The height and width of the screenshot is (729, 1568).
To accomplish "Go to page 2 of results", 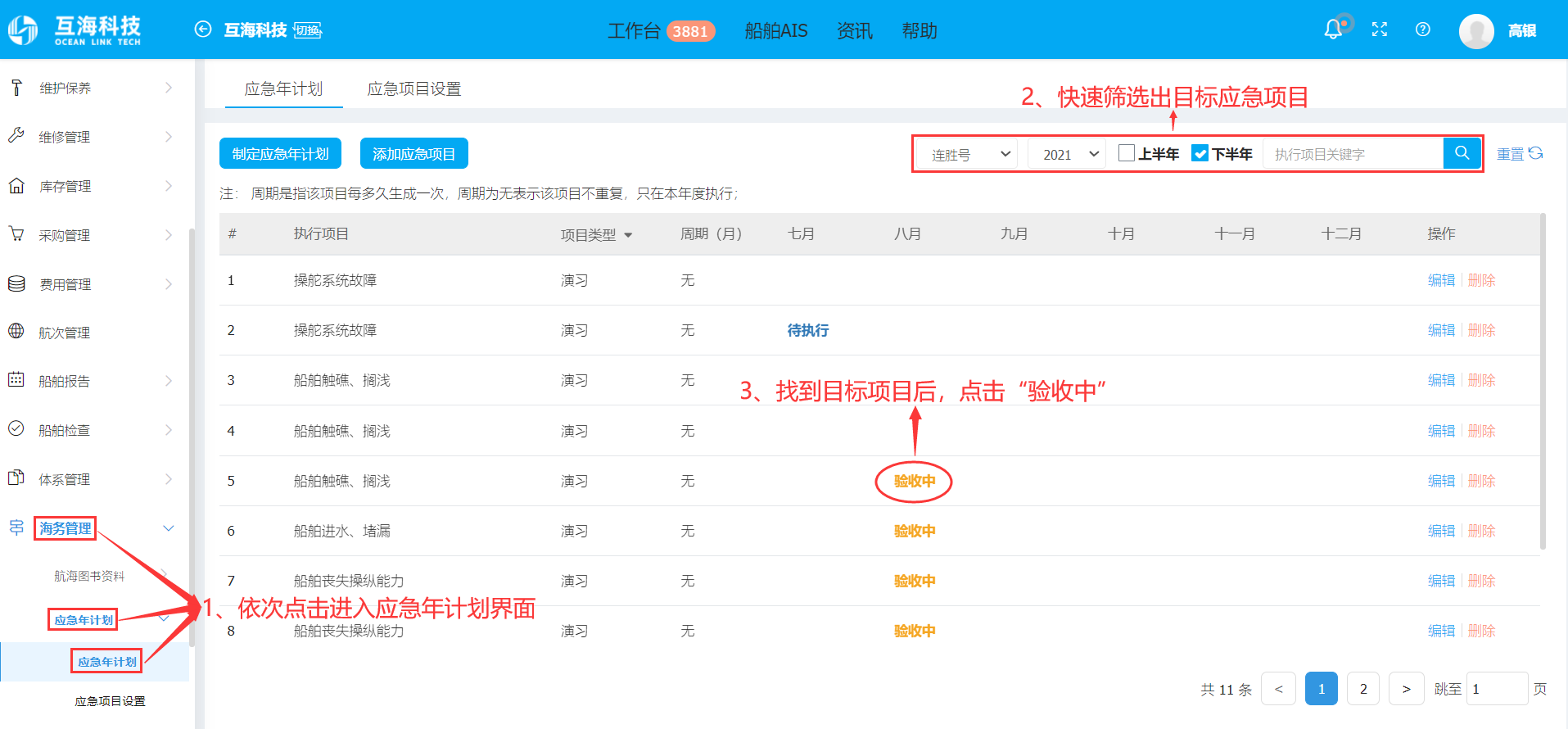I will click(x=1363, y=688).
